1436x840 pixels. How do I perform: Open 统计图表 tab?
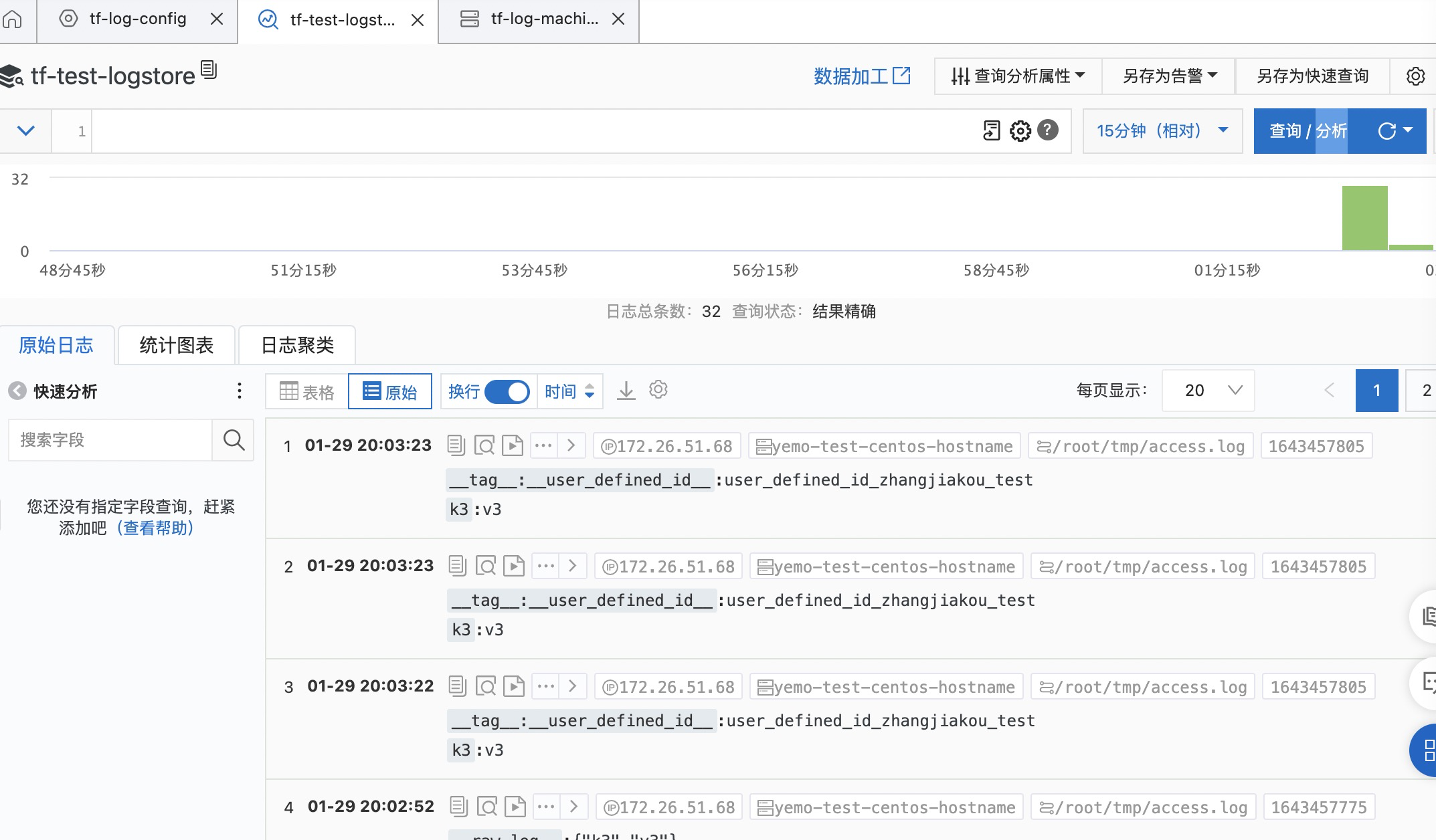pyautogui.click(x=177, y=345)
